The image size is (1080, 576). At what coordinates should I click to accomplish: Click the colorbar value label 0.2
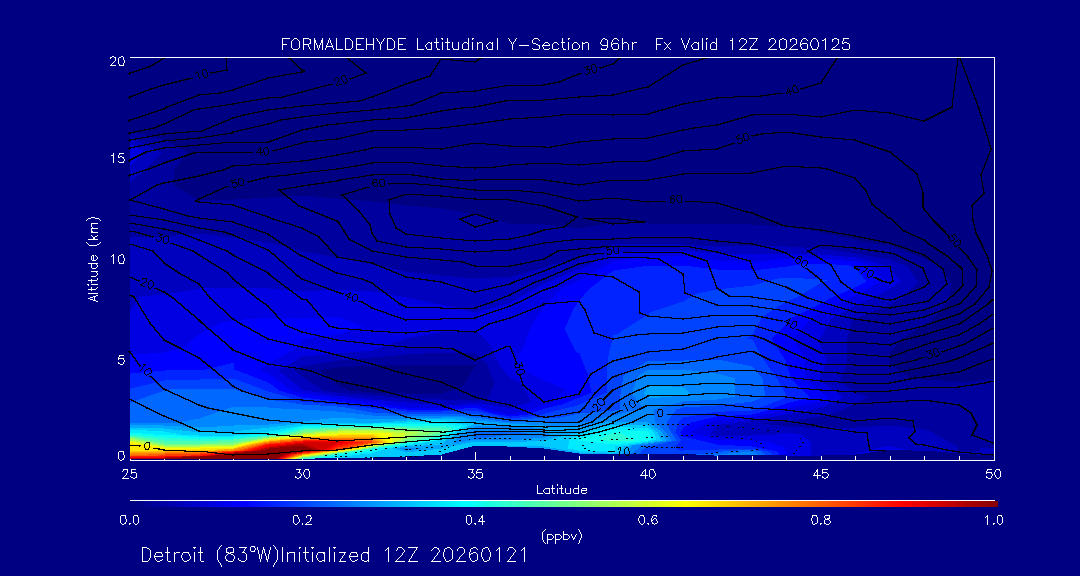click(x=302, y=520)
